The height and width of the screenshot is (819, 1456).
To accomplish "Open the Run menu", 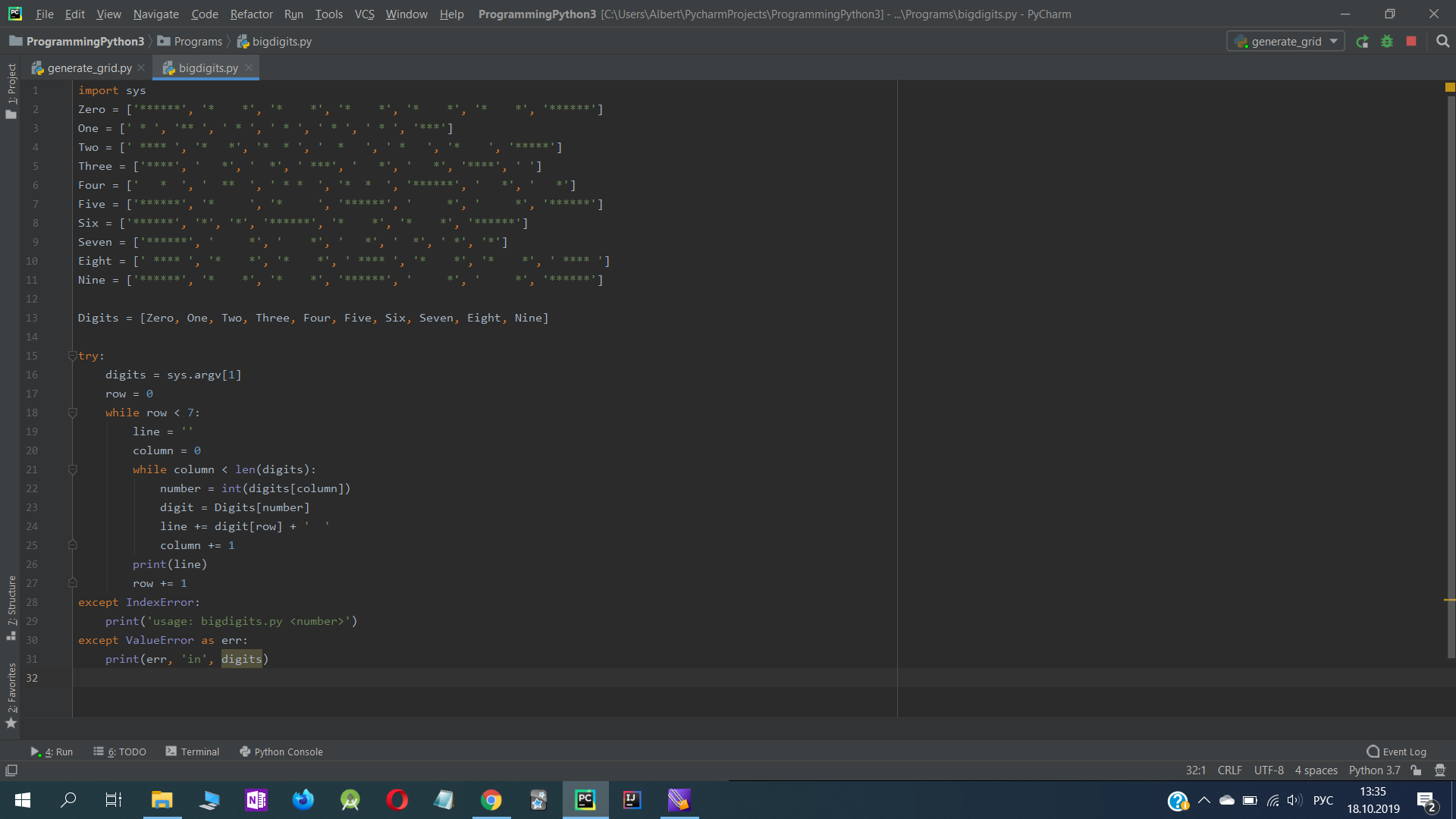I will [293, 14].
